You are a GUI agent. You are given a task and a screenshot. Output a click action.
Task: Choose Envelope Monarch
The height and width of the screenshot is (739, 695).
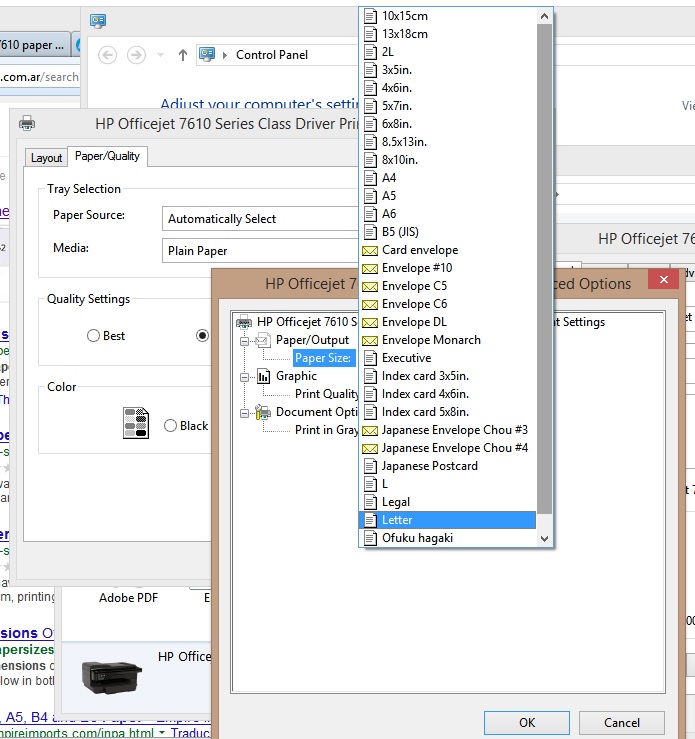(448, 340)
